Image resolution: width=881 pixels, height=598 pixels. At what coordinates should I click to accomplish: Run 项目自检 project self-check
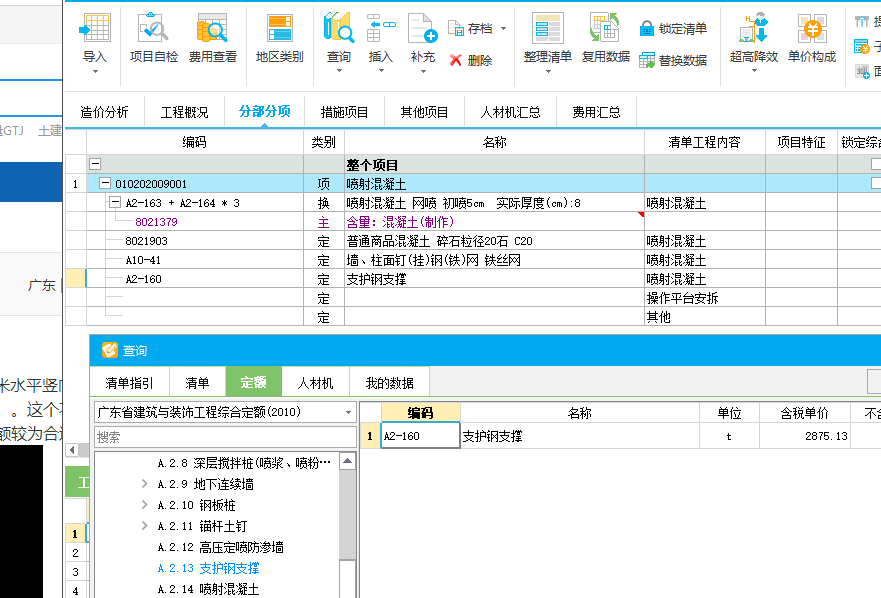point(153,38)
